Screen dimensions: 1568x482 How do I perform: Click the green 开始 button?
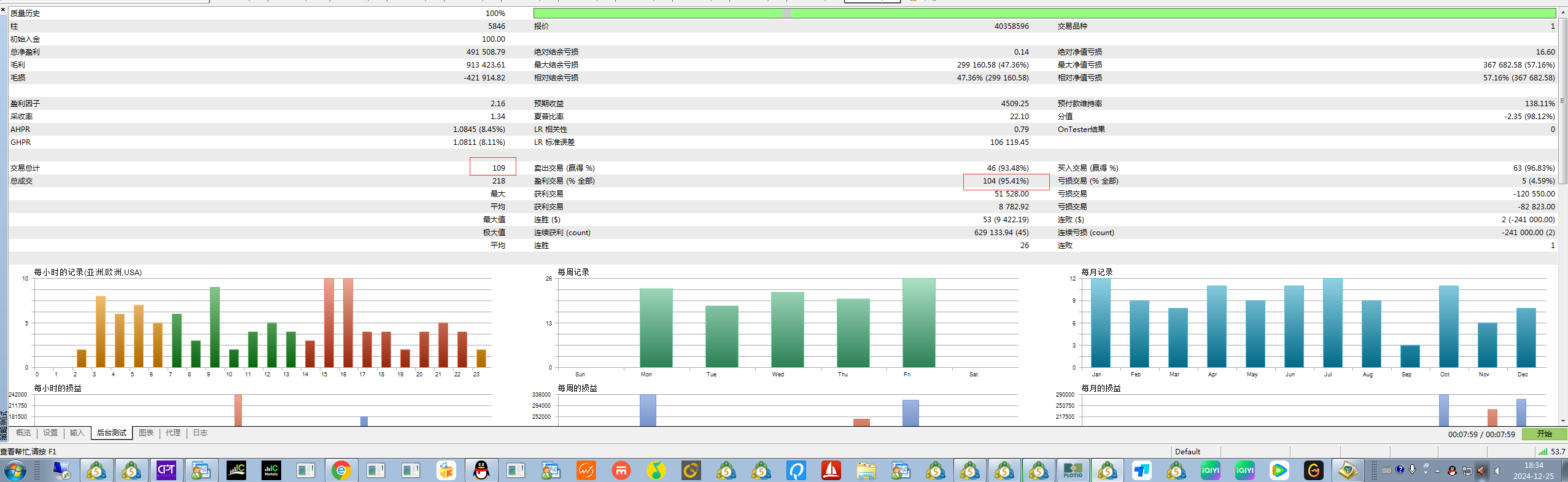point(1544,434)
